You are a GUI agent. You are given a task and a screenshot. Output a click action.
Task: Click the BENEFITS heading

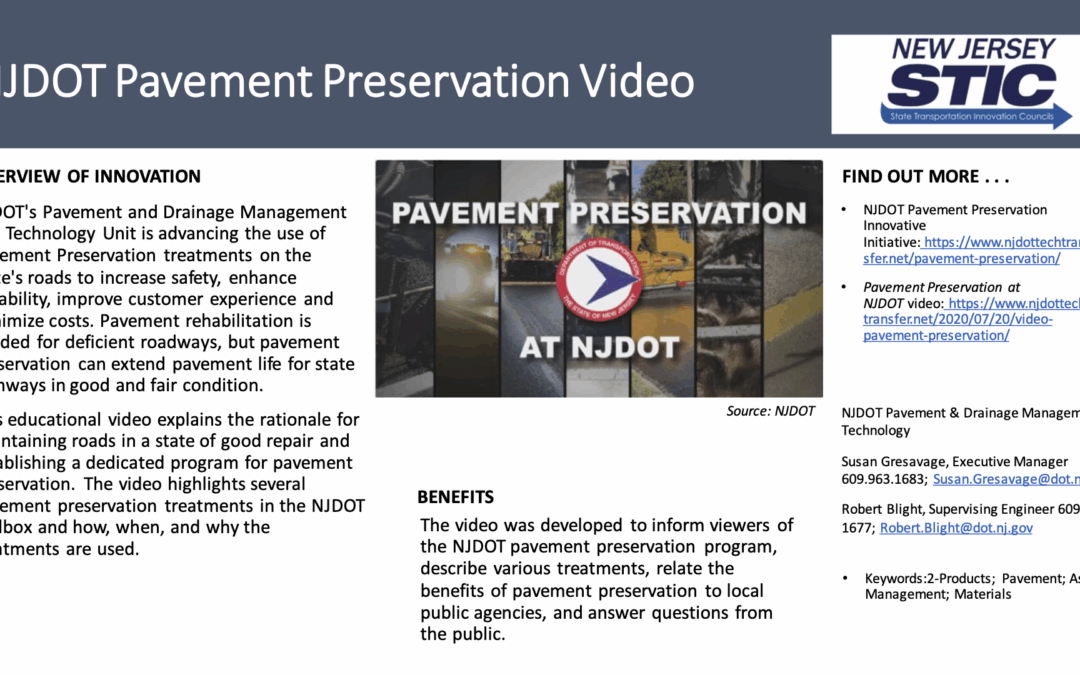tap(455, 497)
